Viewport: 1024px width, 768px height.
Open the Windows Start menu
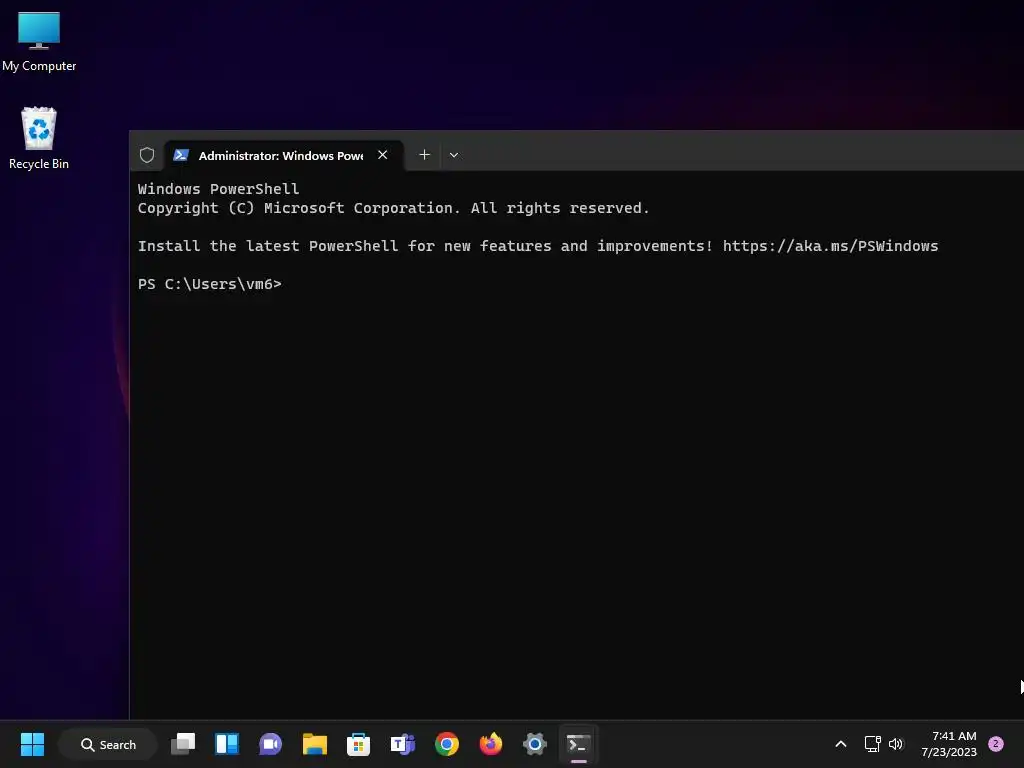pyautogui.click(x=32, y=744)
